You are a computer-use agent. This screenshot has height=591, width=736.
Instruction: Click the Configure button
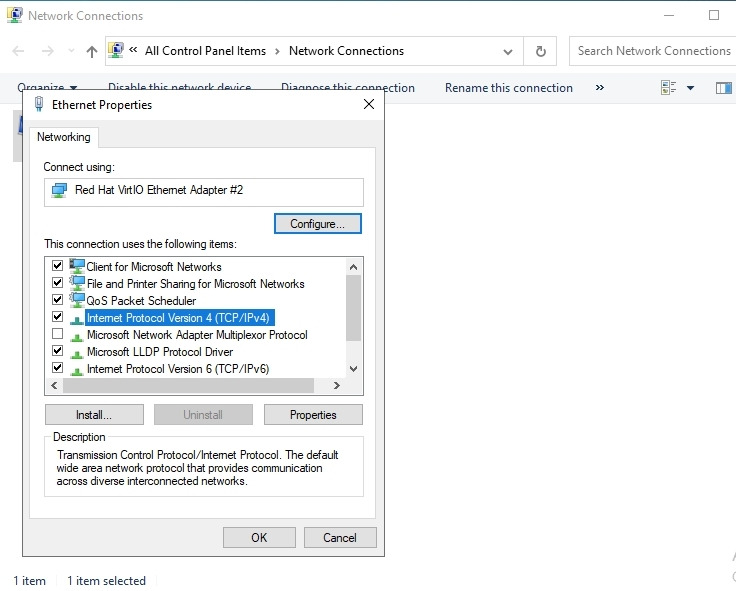(x=317, y=224)
